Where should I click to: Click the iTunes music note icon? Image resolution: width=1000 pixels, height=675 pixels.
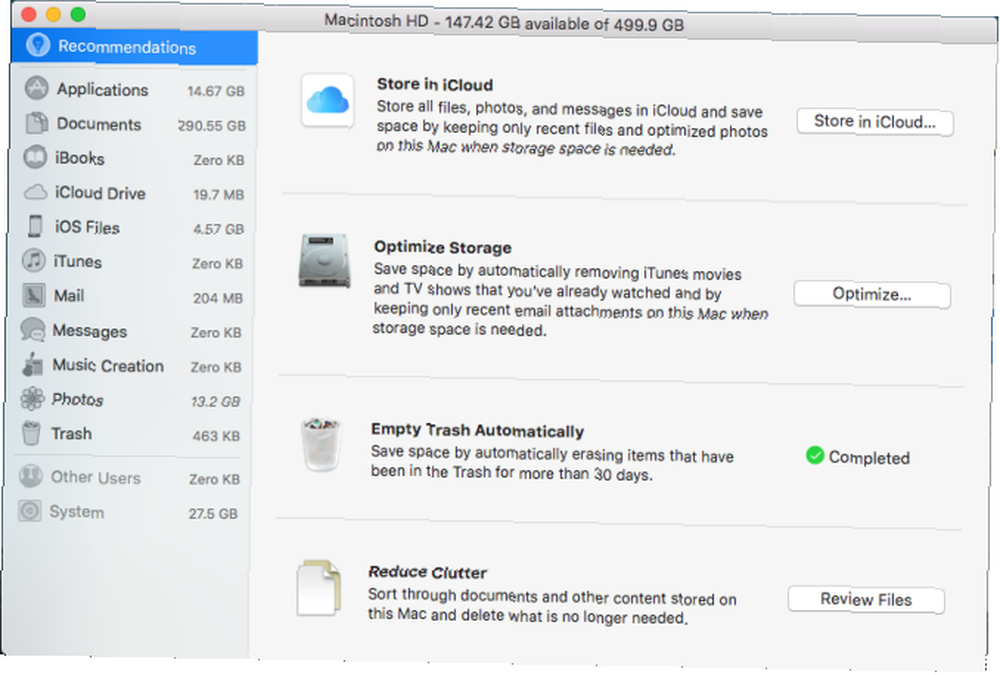(34, 260)
